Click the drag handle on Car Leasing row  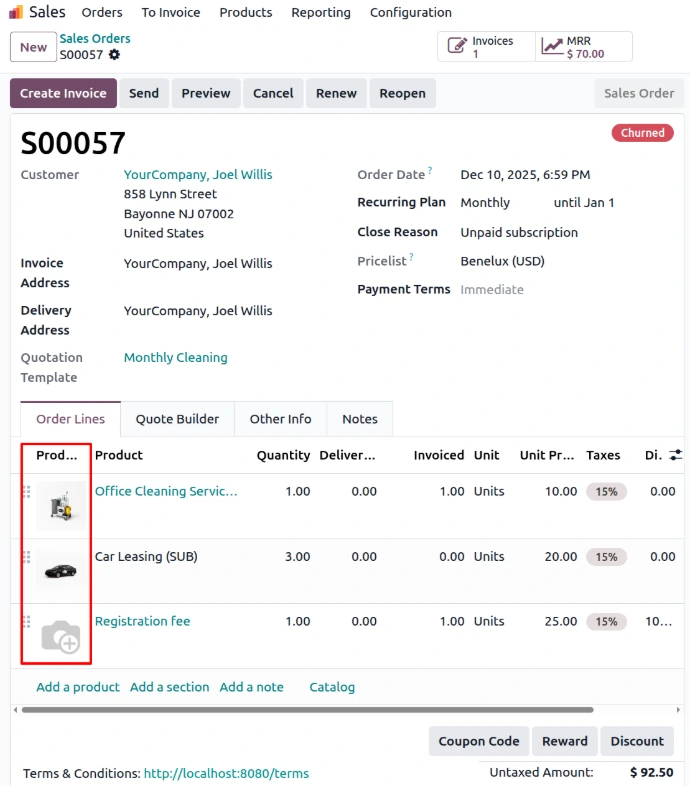click(x=26, y=557)
